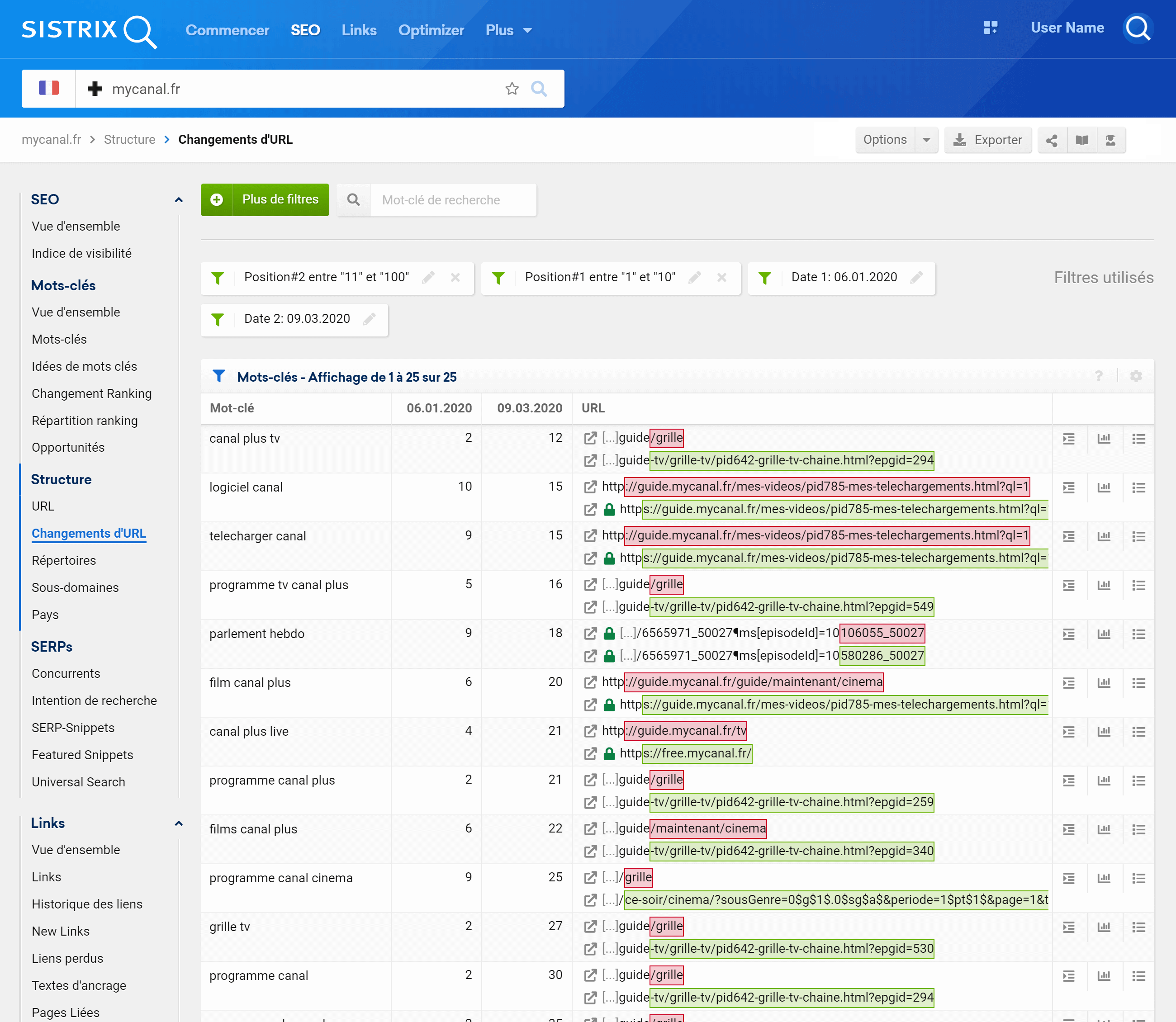
Task: Select Opportunités in sidebar
Action: (68, 448)
